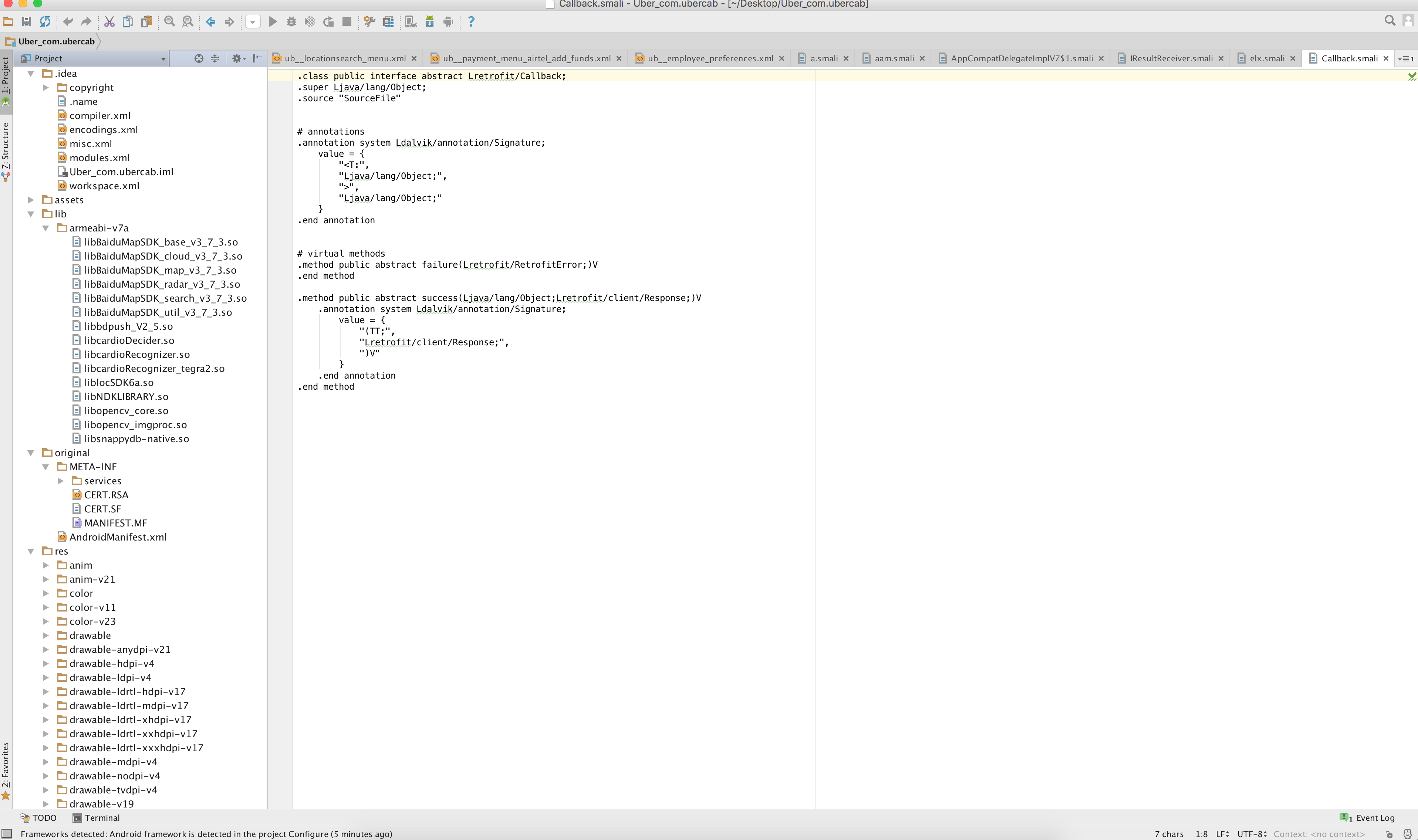The image size is (1418, 840).
Task: Switch to aam.smali tab
Action: [894, 58]
